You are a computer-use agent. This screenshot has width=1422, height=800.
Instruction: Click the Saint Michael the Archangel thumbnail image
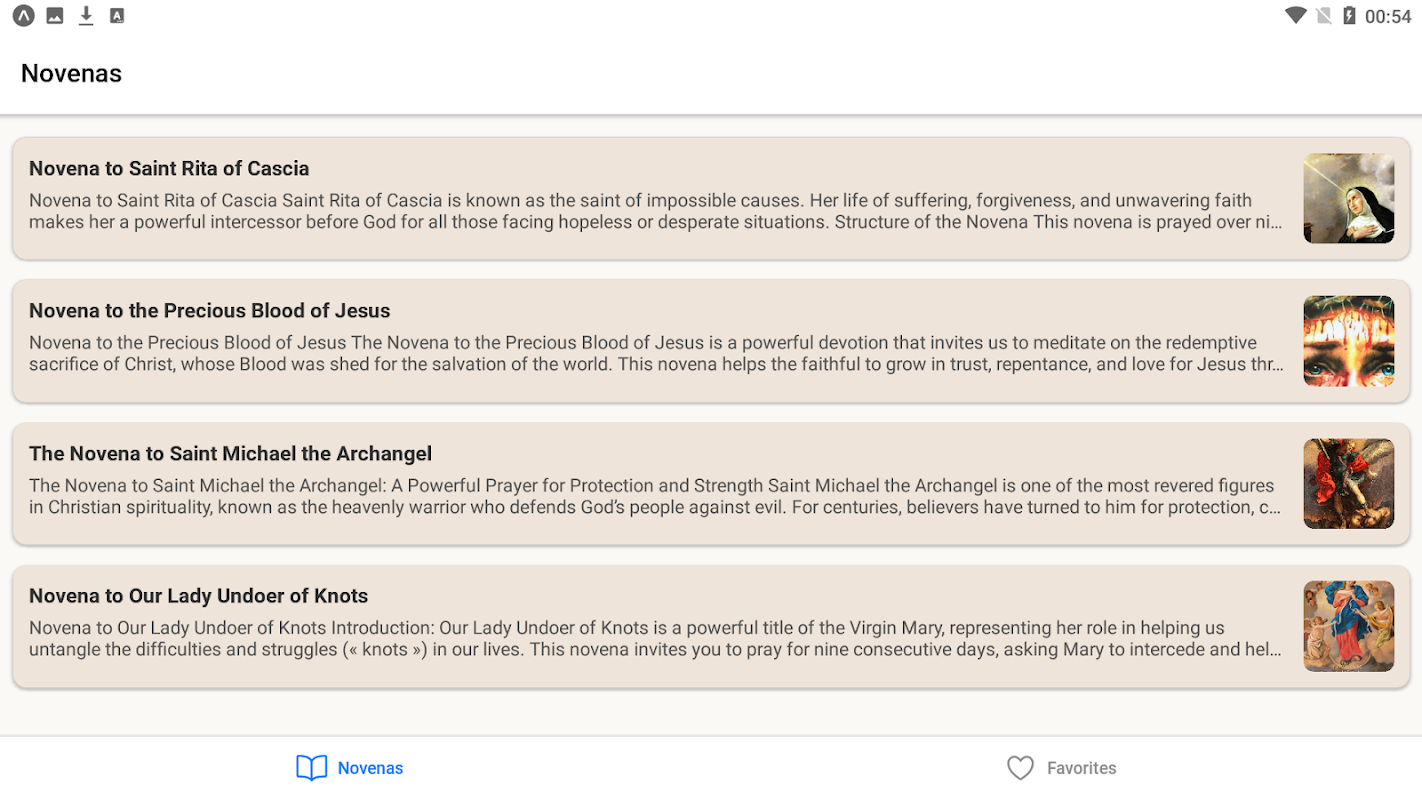pyautogui.click(x=1348, y=484)
